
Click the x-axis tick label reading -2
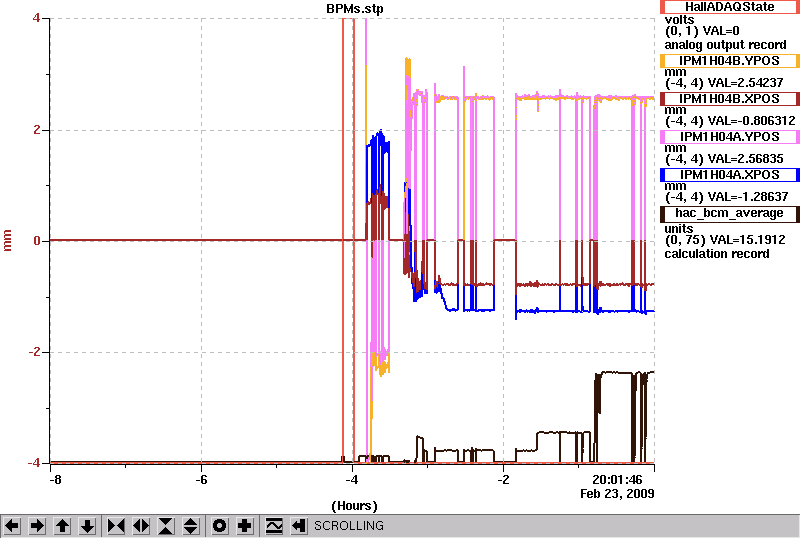click(x=503, y=480)
